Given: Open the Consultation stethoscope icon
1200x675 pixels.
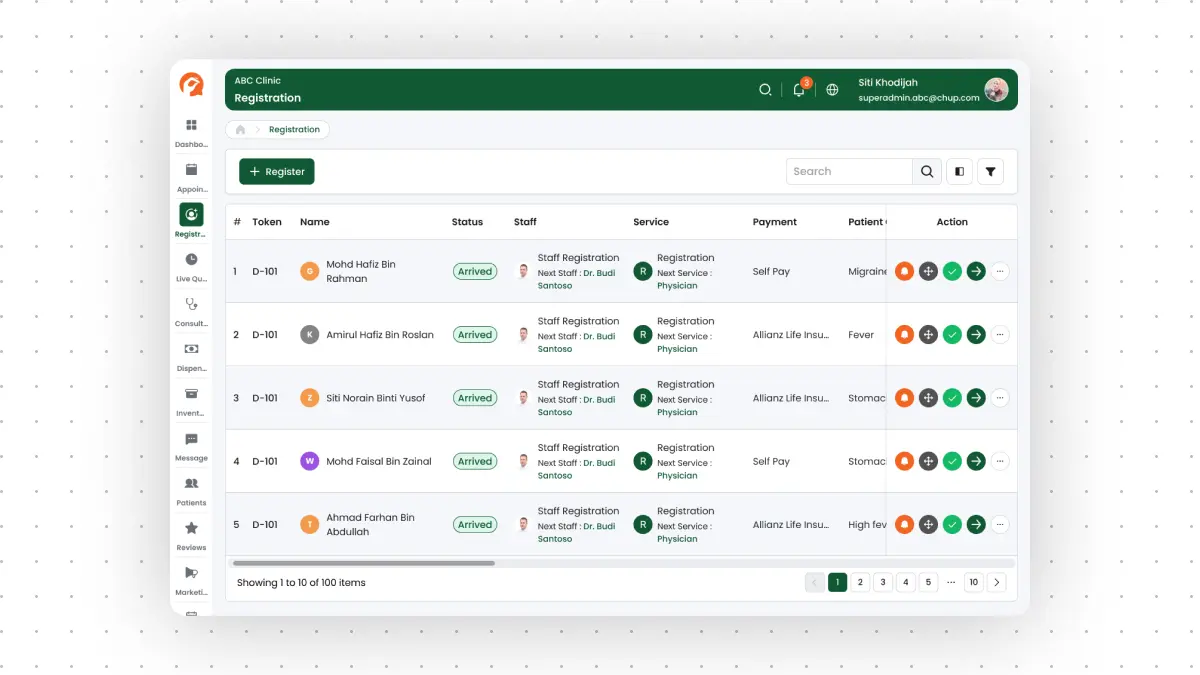Looking at the screenshot, I should coord(191,304).
